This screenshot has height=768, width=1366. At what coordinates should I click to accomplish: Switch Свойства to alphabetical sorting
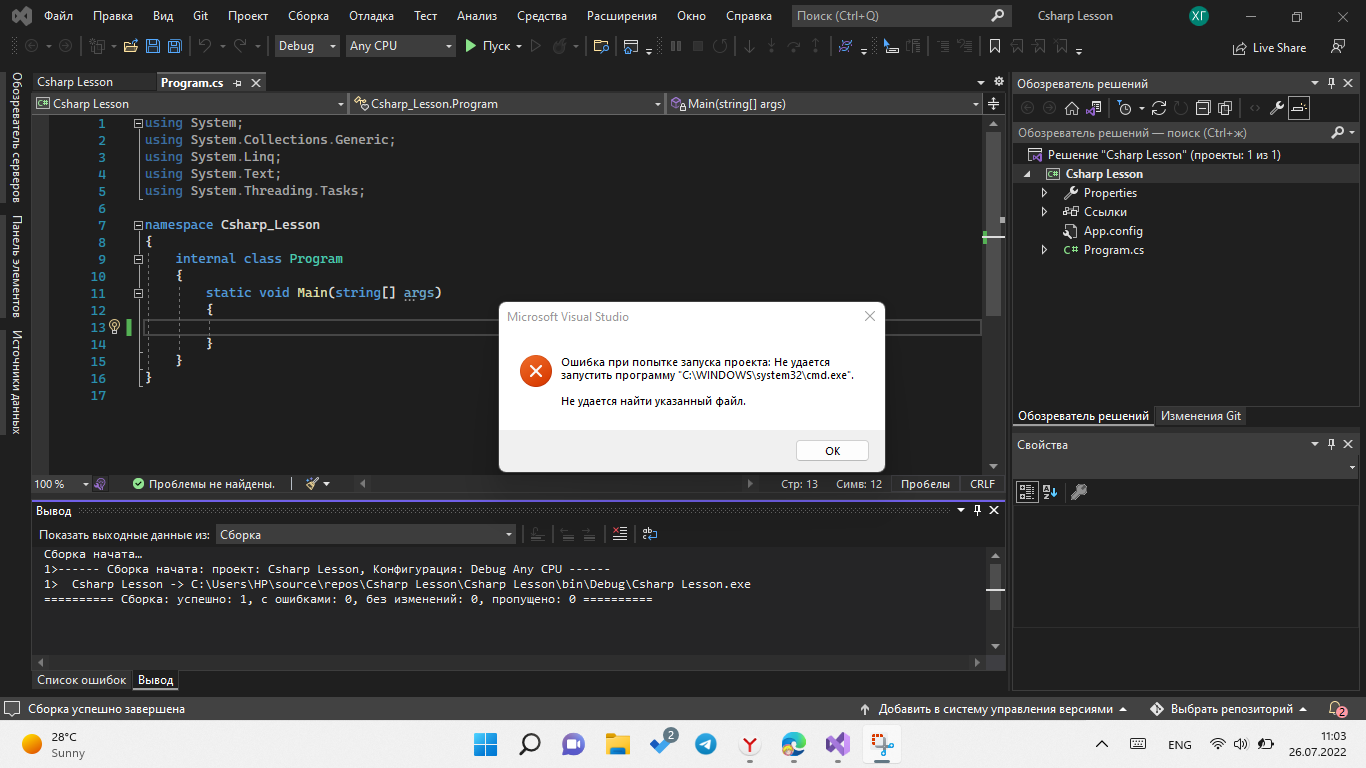(x=1050, y=492)
